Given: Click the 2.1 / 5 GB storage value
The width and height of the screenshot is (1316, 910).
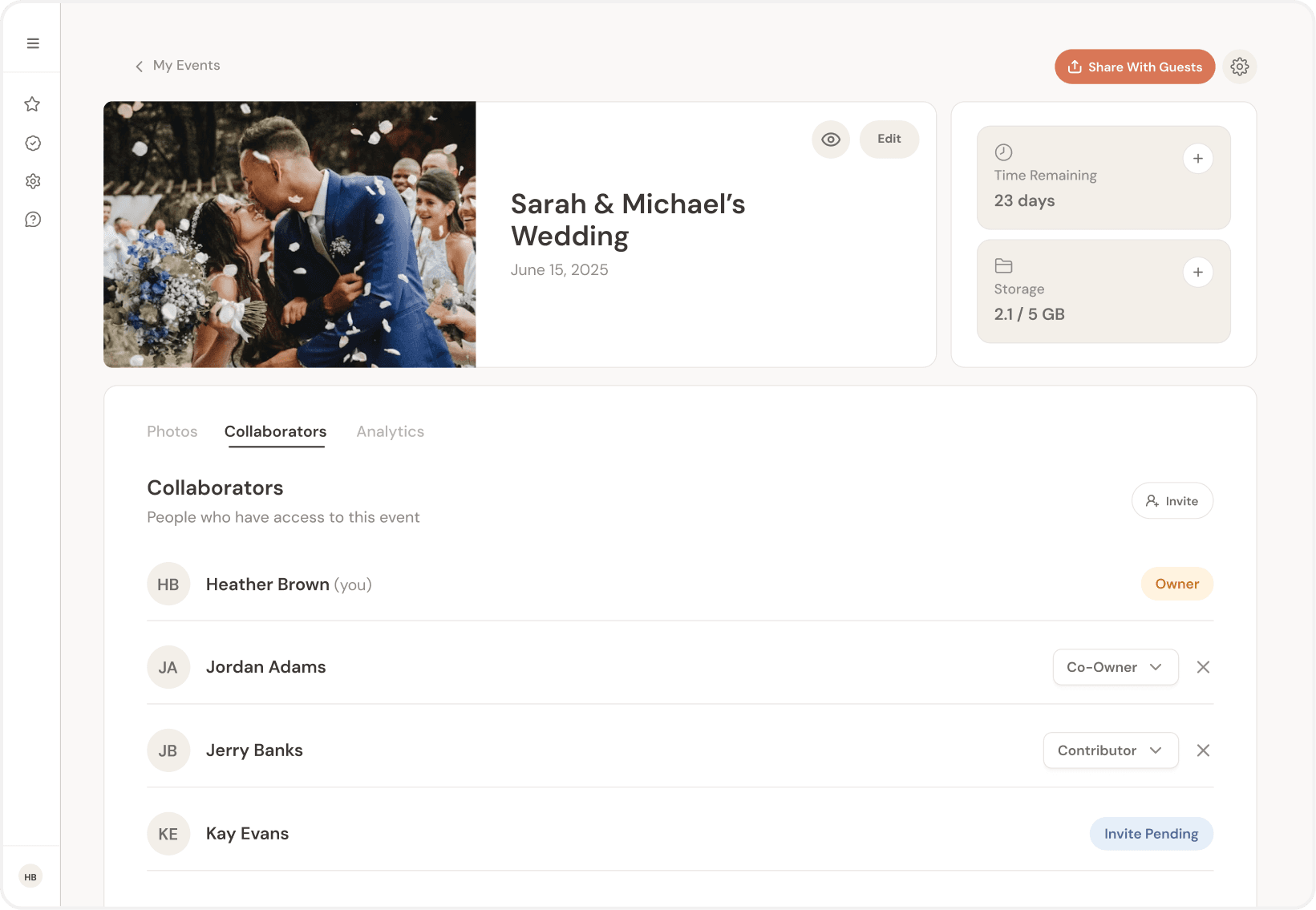Looking at the screenshot, I should click(x=1030, y=314).
